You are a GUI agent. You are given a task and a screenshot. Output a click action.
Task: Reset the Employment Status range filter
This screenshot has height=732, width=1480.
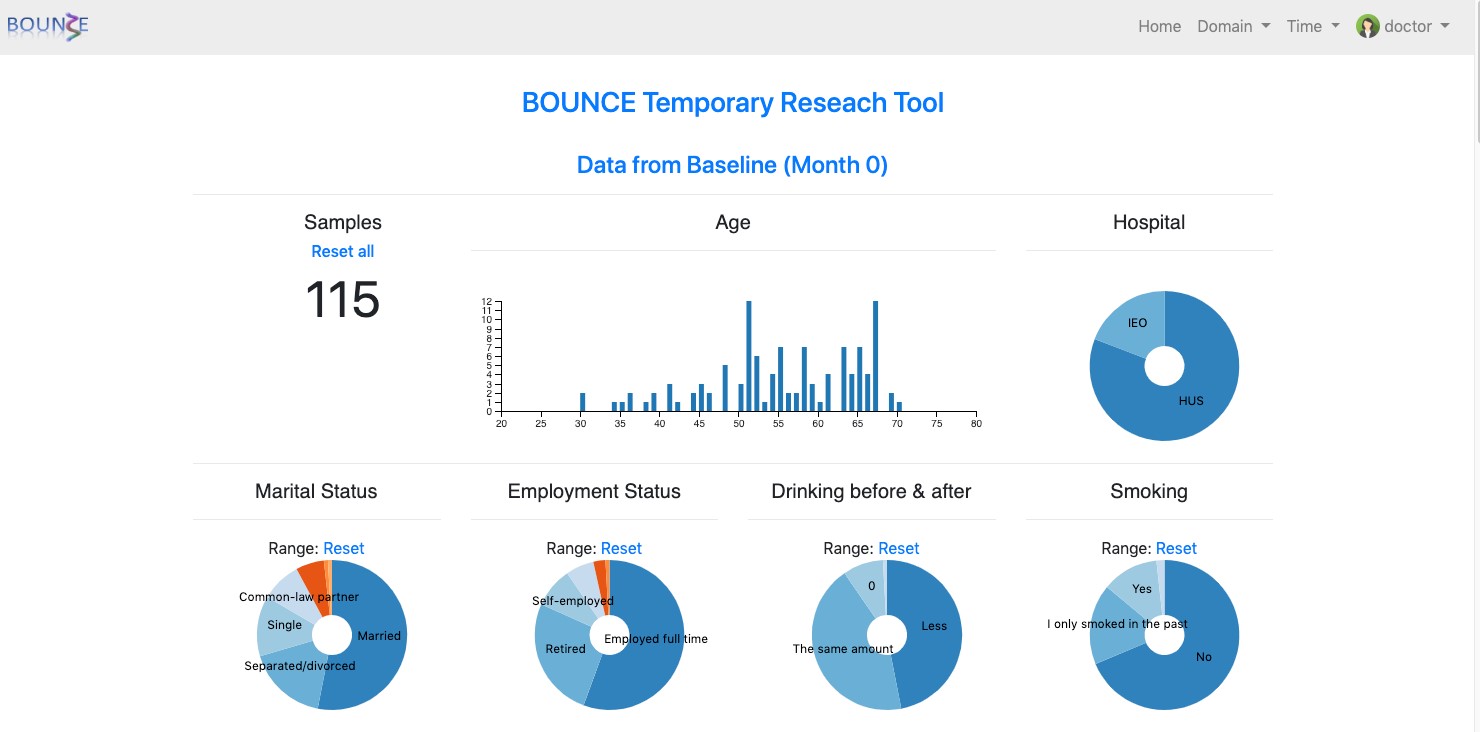621,548
